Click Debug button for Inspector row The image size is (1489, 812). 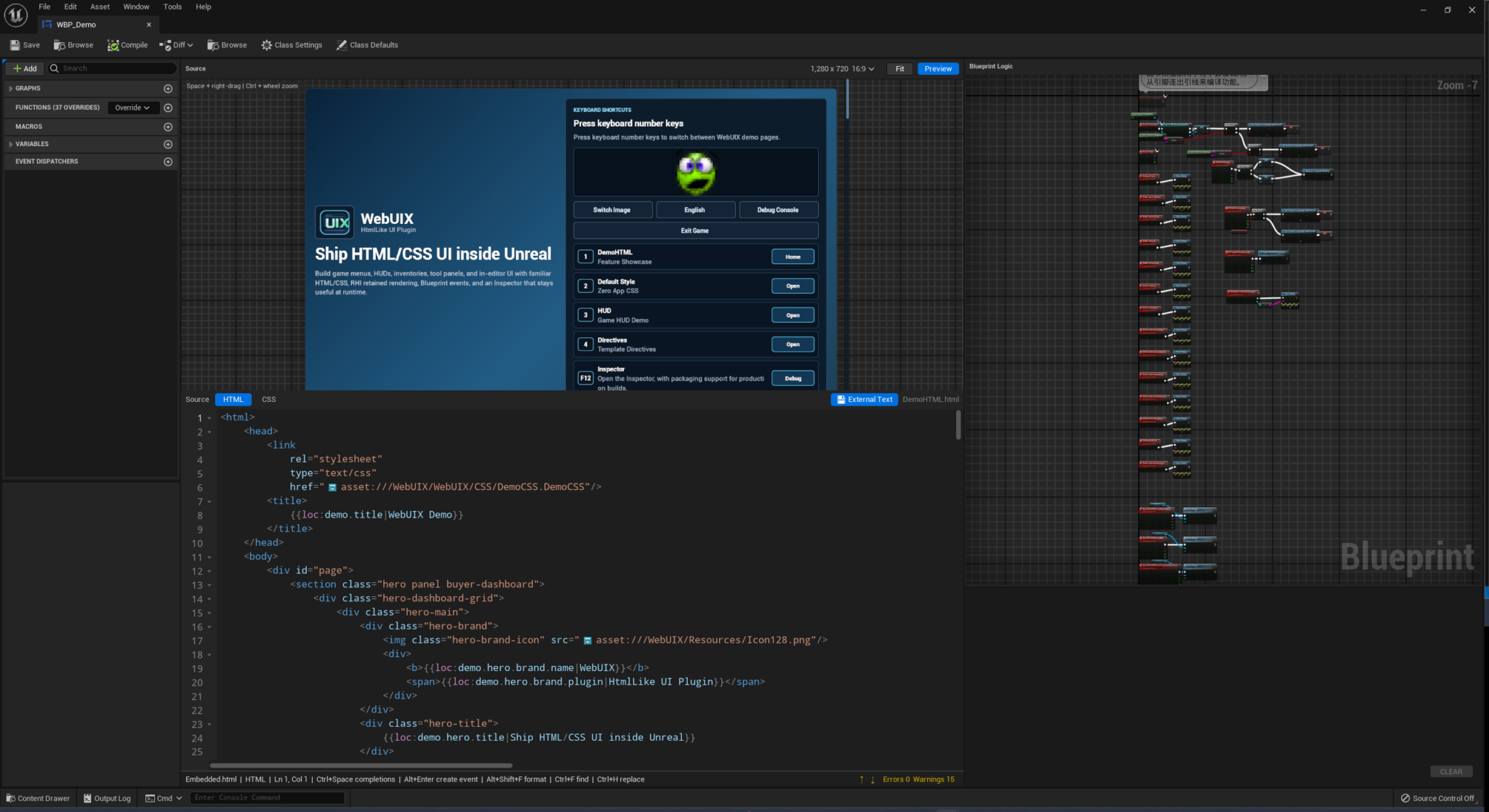(792, 378)
